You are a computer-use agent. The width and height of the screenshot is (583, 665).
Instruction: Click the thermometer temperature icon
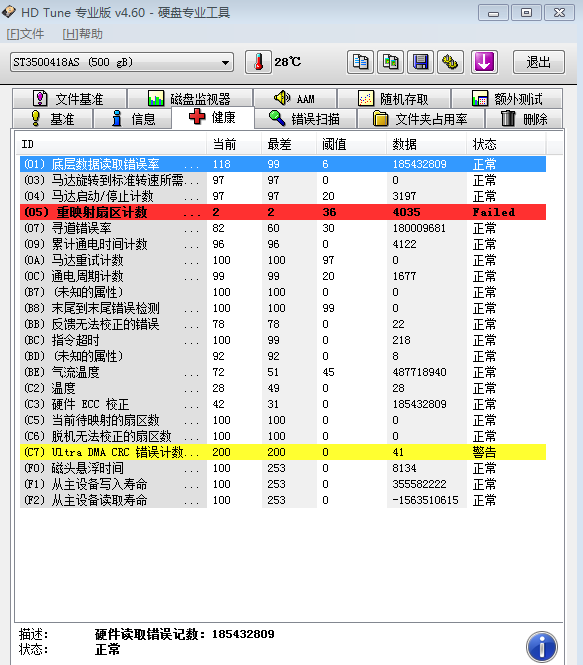click(x=258, y=62)
